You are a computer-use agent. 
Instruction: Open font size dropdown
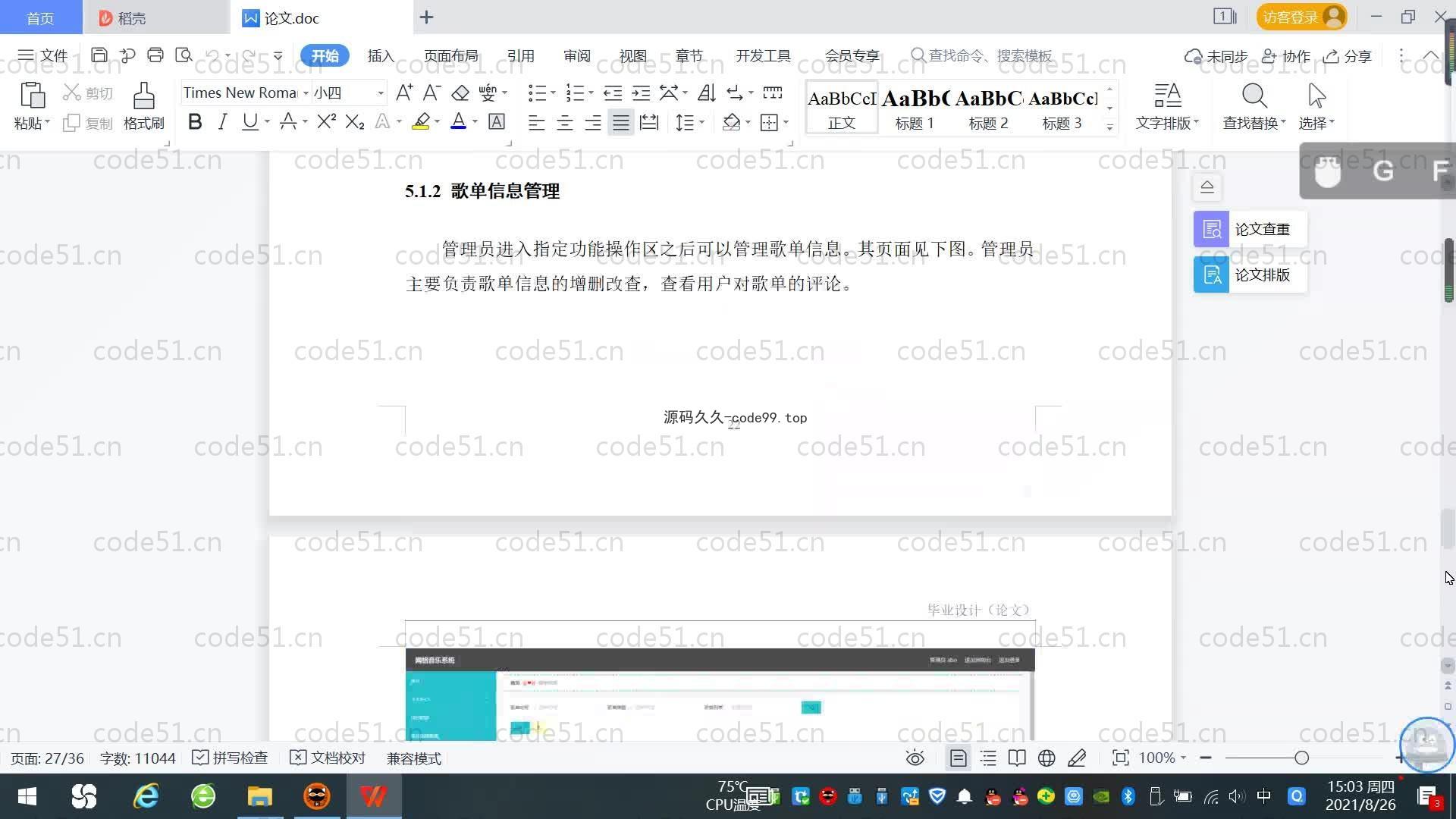381,93
